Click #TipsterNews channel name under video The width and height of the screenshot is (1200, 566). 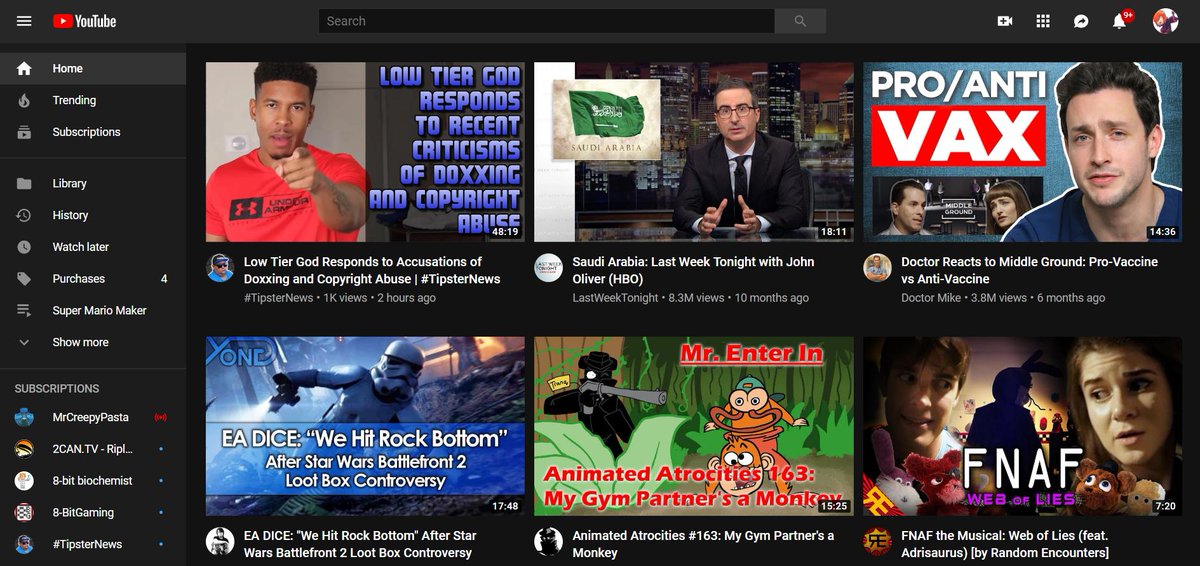(278, 298)
